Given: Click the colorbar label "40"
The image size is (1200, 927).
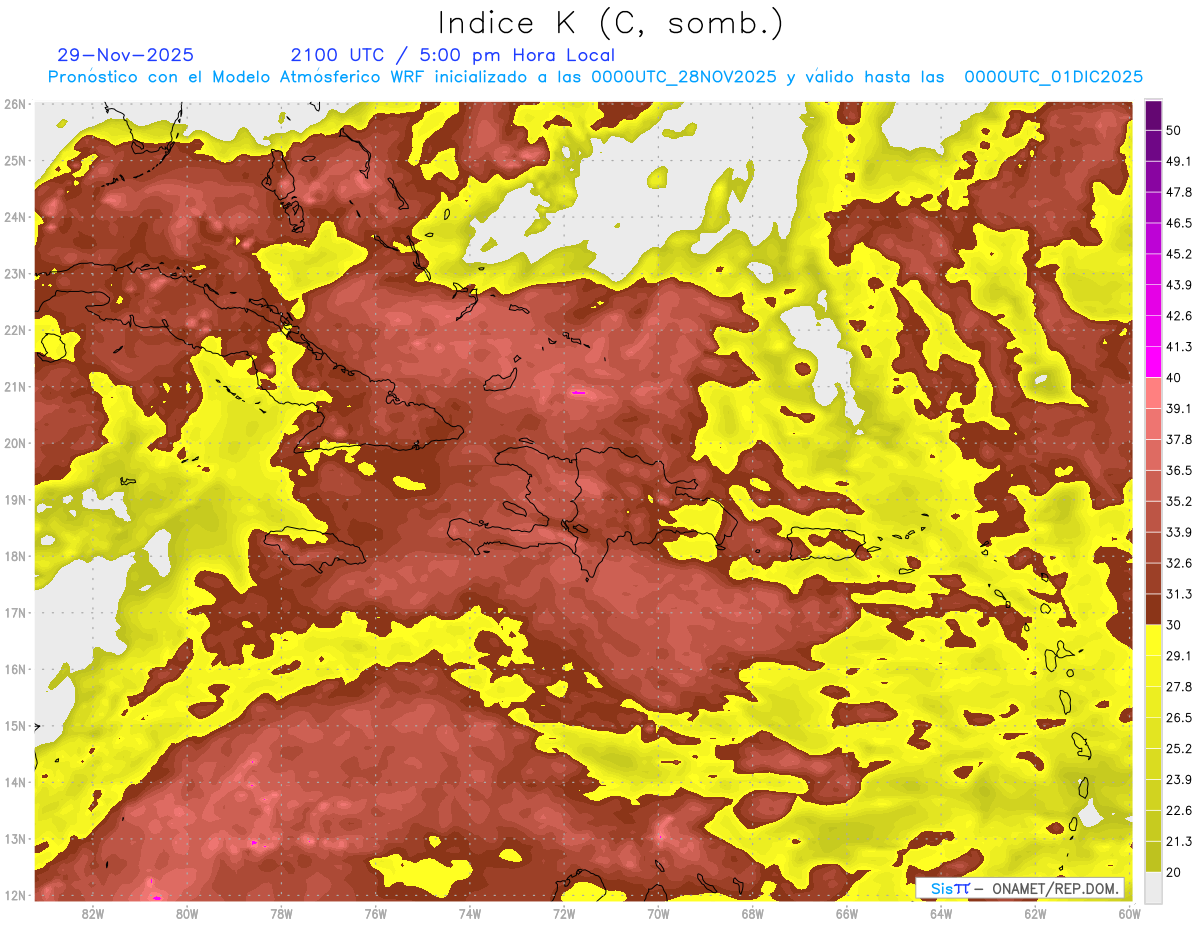Looking at the screenshot, I should click(1174, 378).
